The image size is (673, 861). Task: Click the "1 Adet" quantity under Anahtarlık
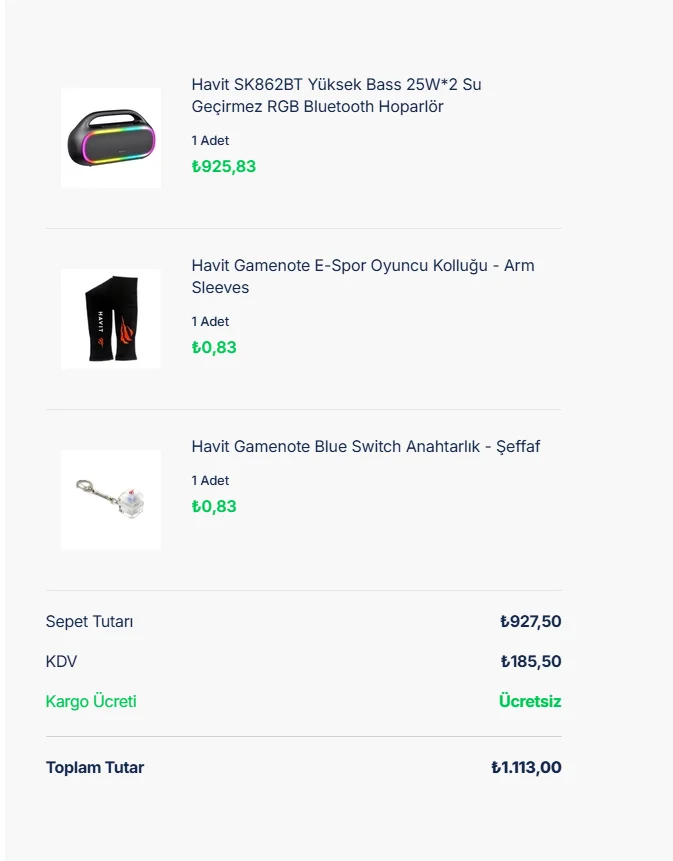click(x=210, y=481)
